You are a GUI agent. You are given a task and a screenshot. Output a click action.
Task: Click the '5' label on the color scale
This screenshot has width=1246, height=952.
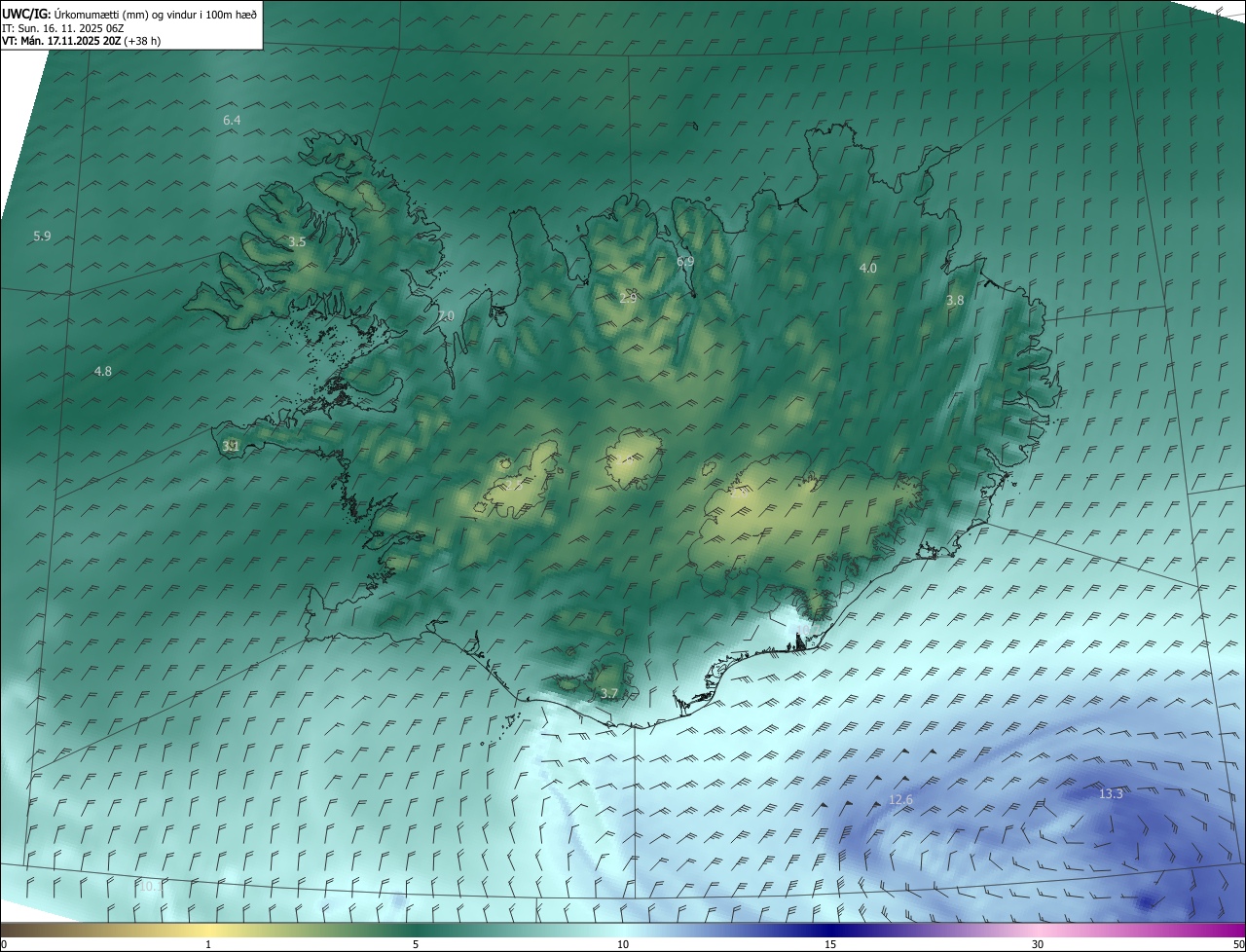click(416, 944)
